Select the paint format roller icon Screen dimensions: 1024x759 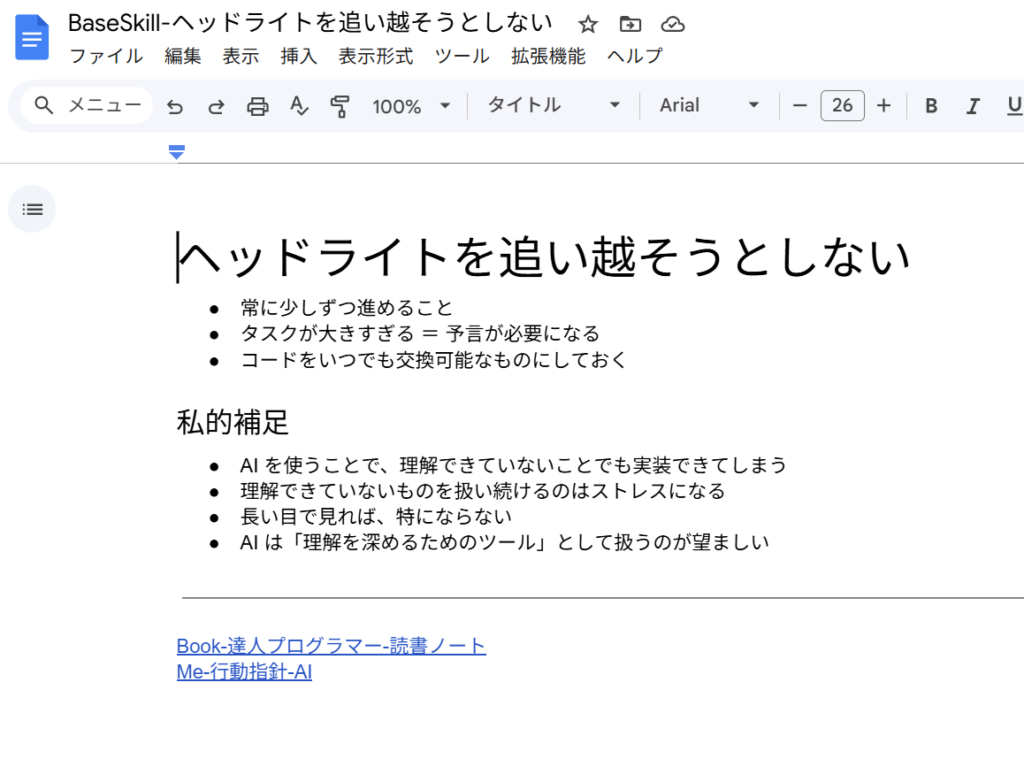click(340, 106)
